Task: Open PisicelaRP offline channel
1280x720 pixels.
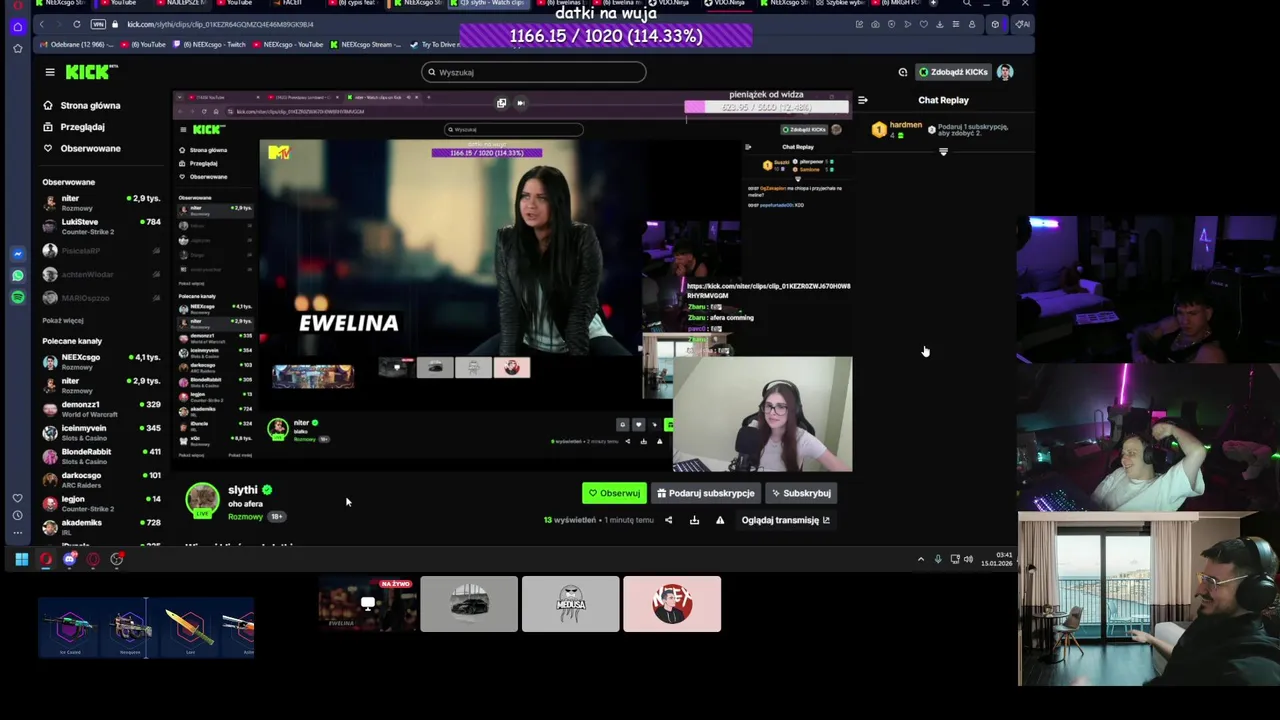Action: click(x=100, y=251)
